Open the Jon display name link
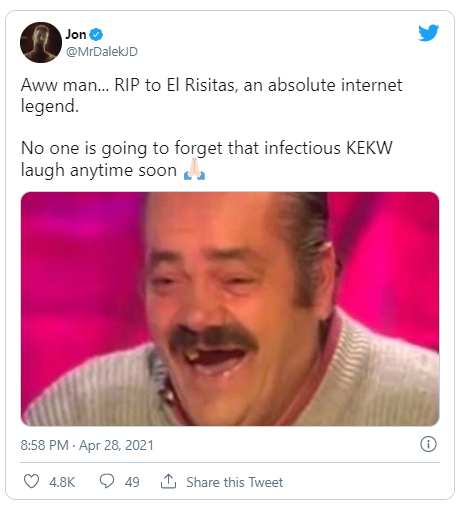Viewport: 458px width, 514px height. click(x=76, y=34)
